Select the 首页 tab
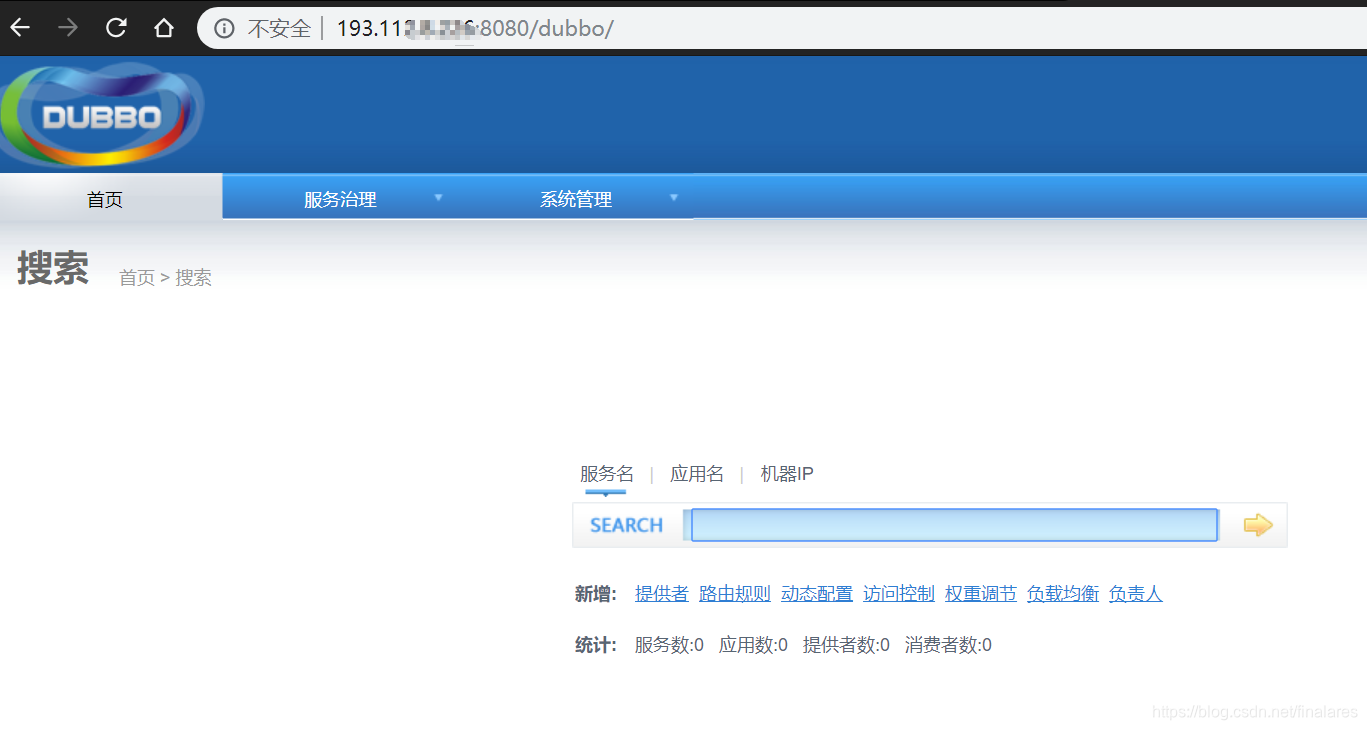This screenshot has width=1367, height=730. tap(105, 199)
